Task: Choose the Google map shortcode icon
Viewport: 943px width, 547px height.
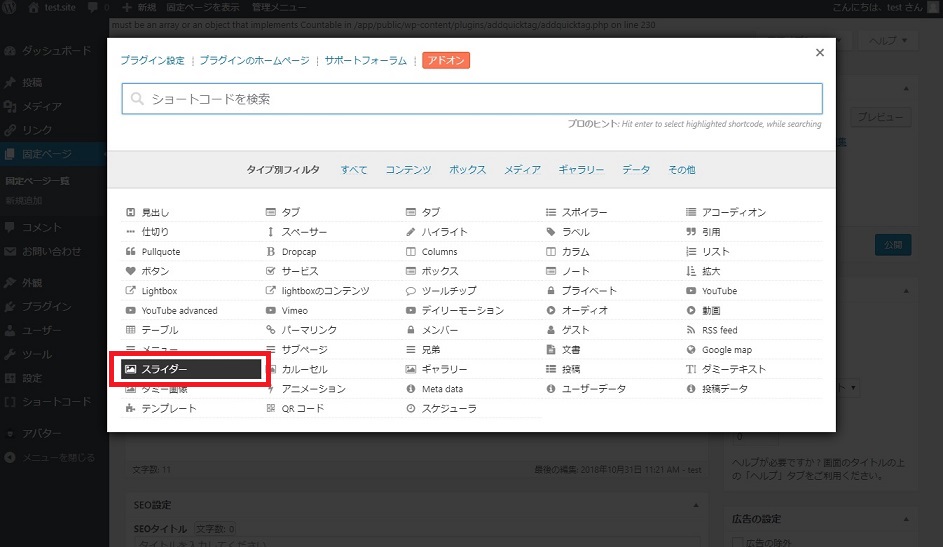Action: pyautogui.click(x=691, y=350)
